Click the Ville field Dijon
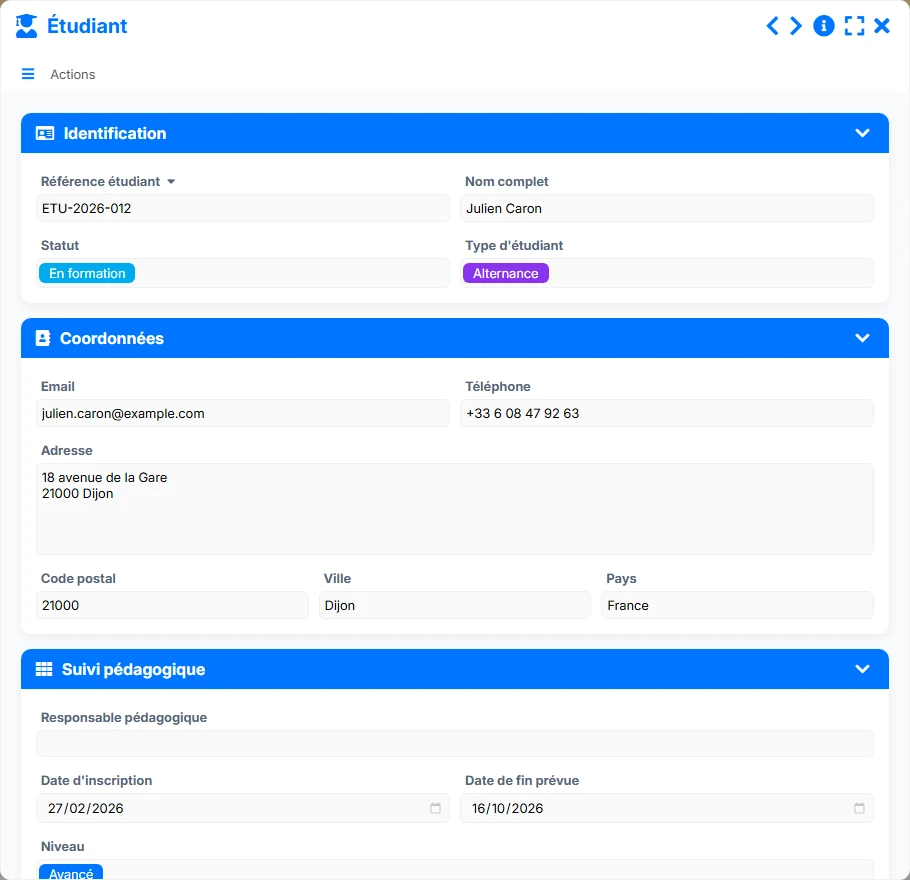 coord(455,605)
